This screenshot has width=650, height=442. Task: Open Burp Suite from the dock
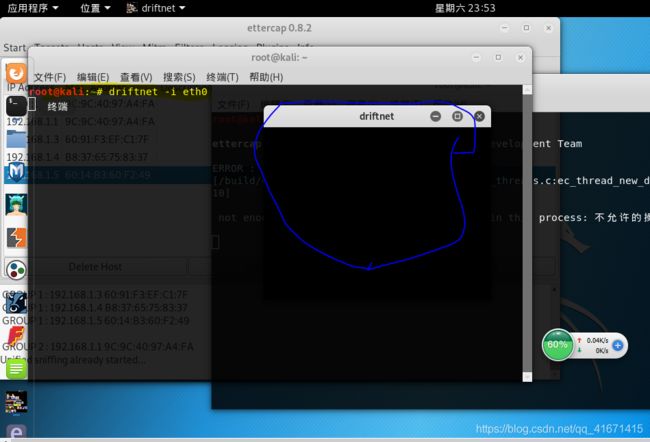point(16,237)
